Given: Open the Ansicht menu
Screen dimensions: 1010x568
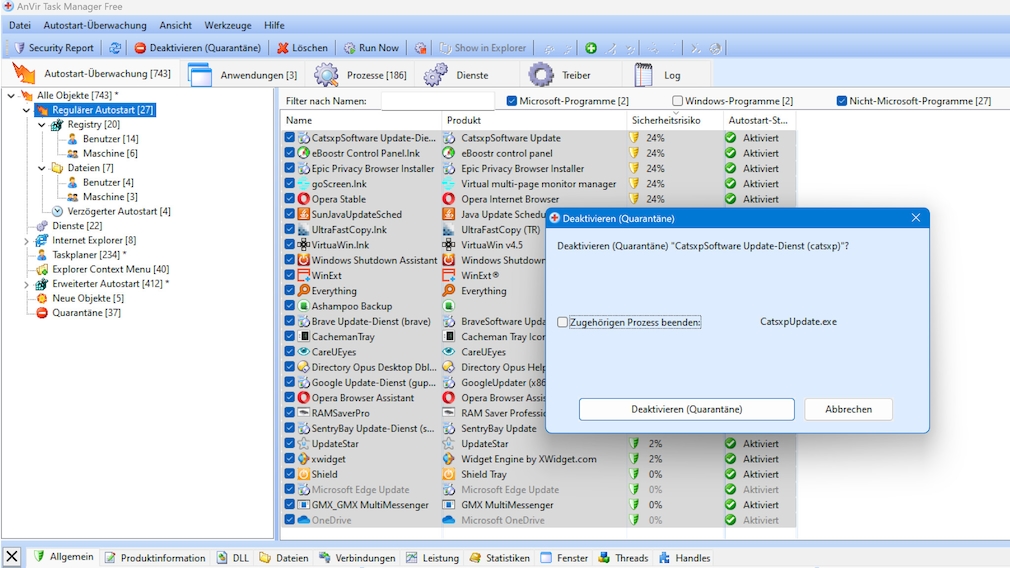Looking at the screenshot, I should pos(175,25).
